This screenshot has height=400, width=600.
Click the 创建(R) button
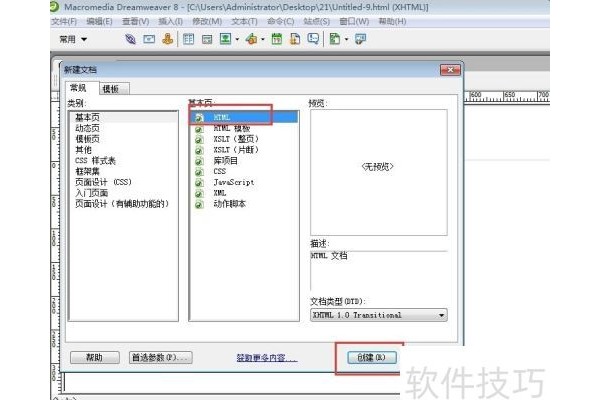(x=372, y=358)
